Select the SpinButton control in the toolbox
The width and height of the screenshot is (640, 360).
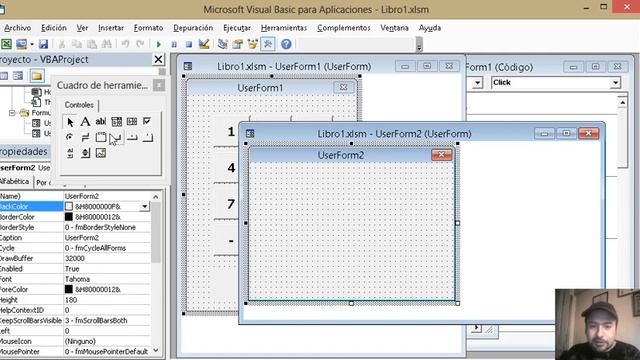(x=85, y=153)
